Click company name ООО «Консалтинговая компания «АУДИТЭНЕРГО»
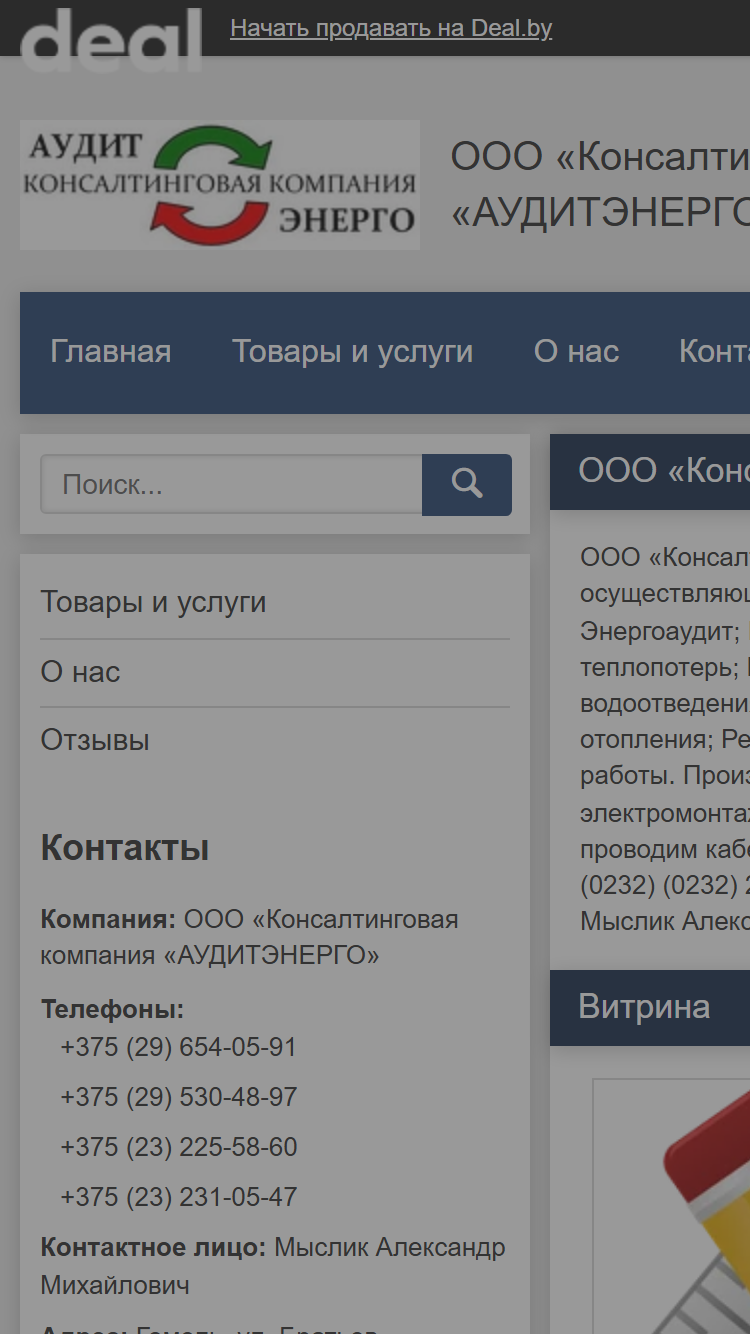 pyautogui.click(x=250, y=937)
